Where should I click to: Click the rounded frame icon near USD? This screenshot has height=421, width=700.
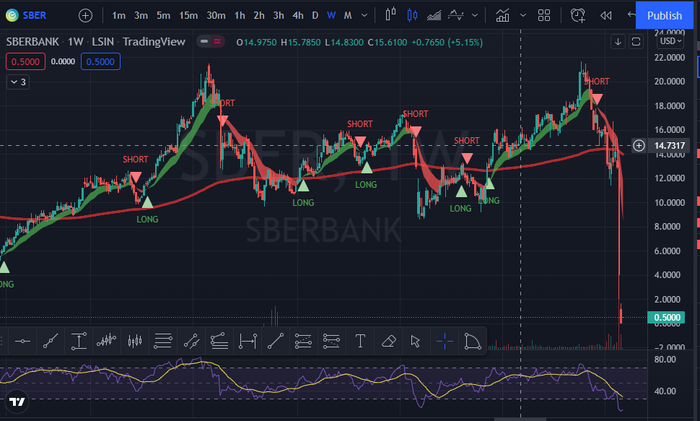pyautogui.click(x=636, y=42)
